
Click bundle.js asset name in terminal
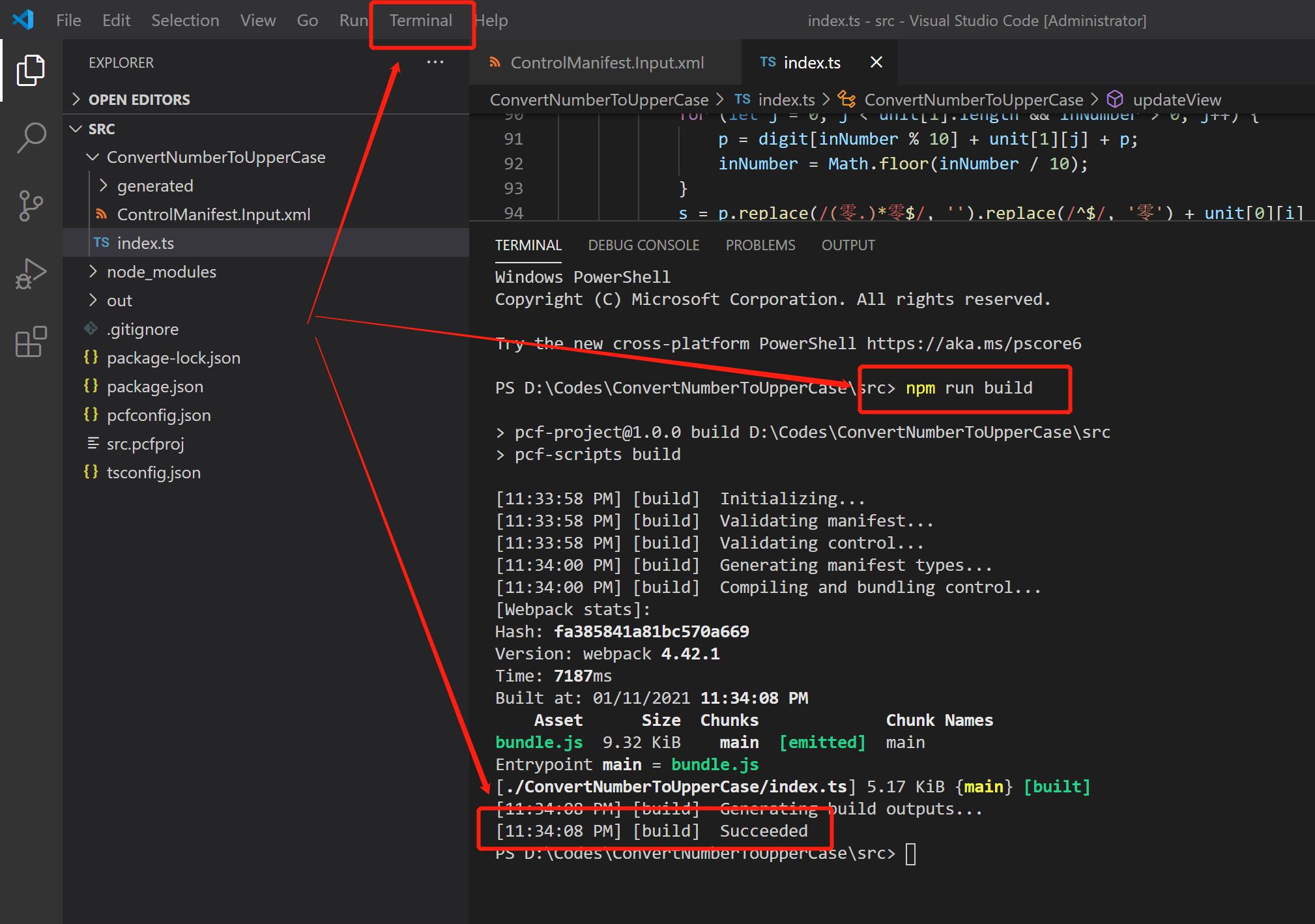tap(539, 742)
